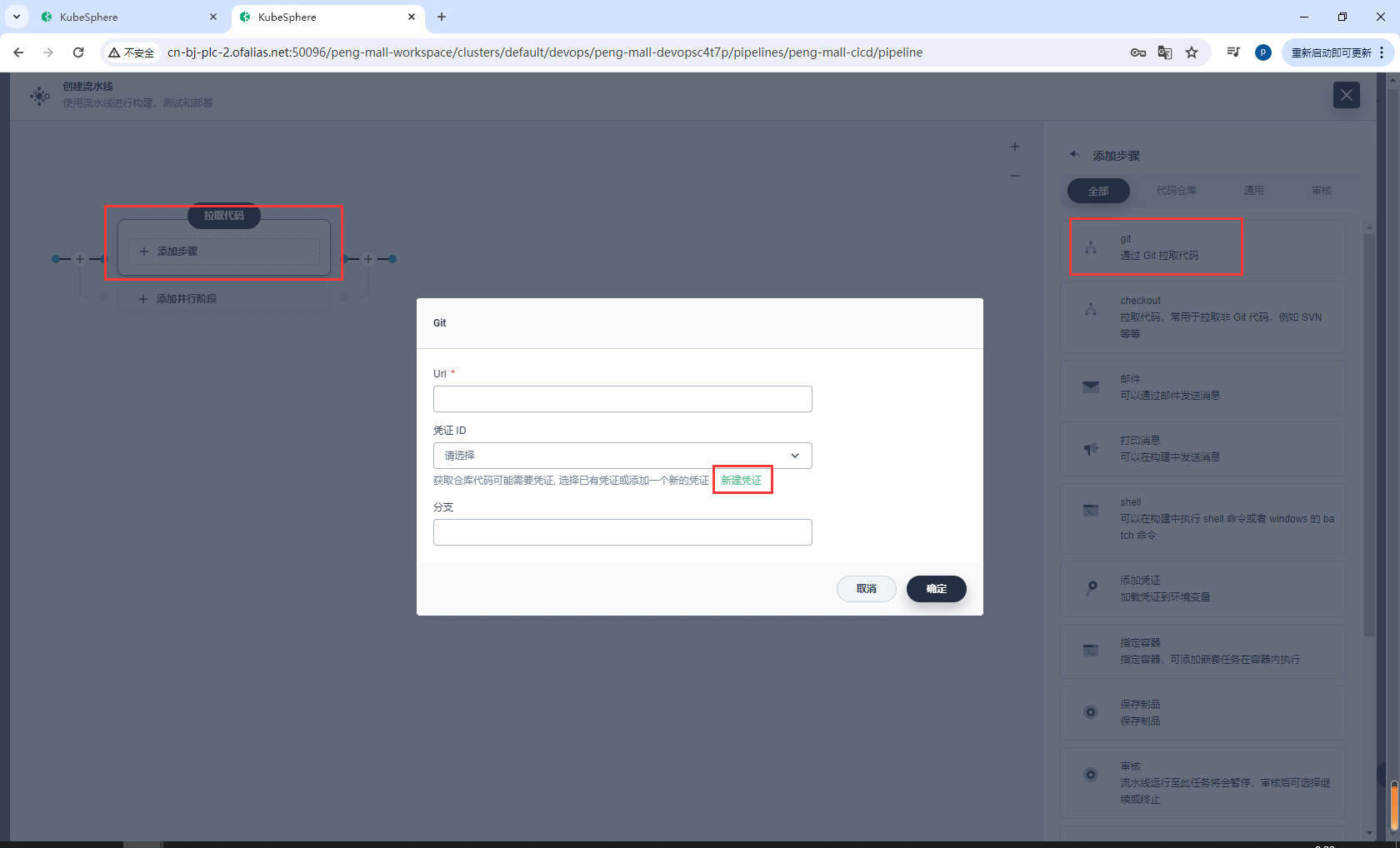Bookmark this page with the star

1192,52
